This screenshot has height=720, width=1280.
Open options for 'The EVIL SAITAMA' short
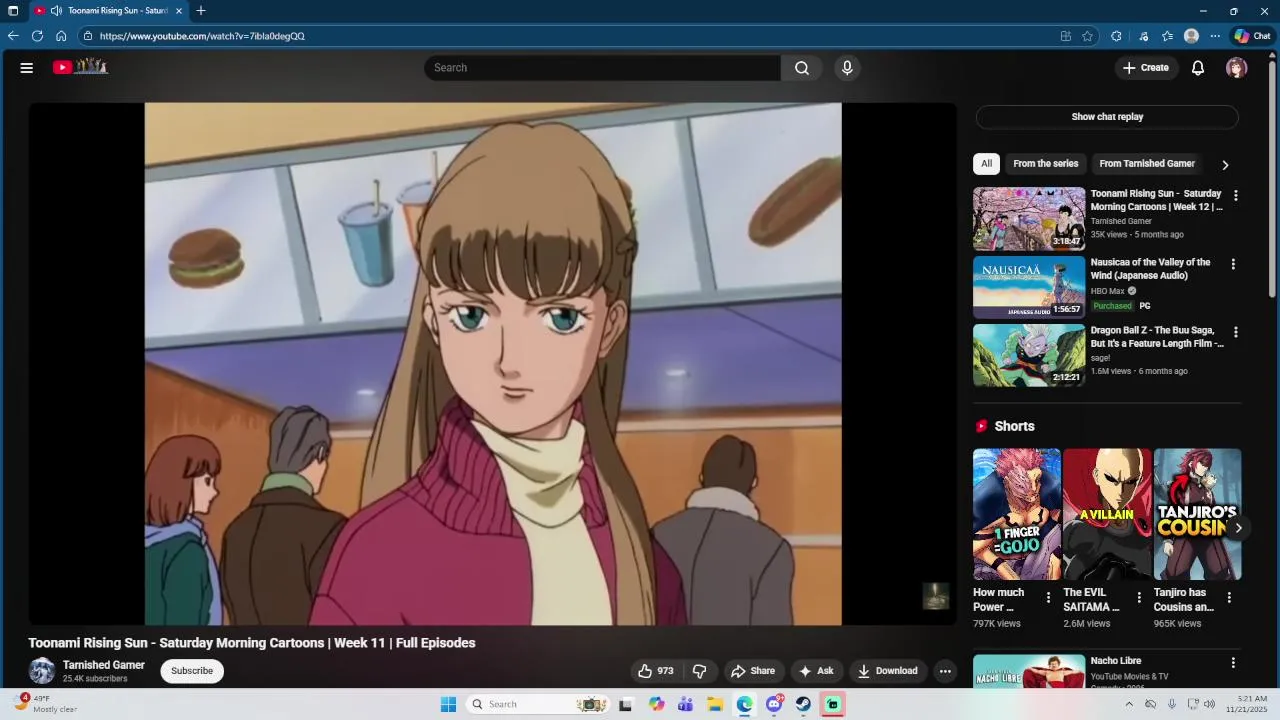click(x=1139, y=598)
